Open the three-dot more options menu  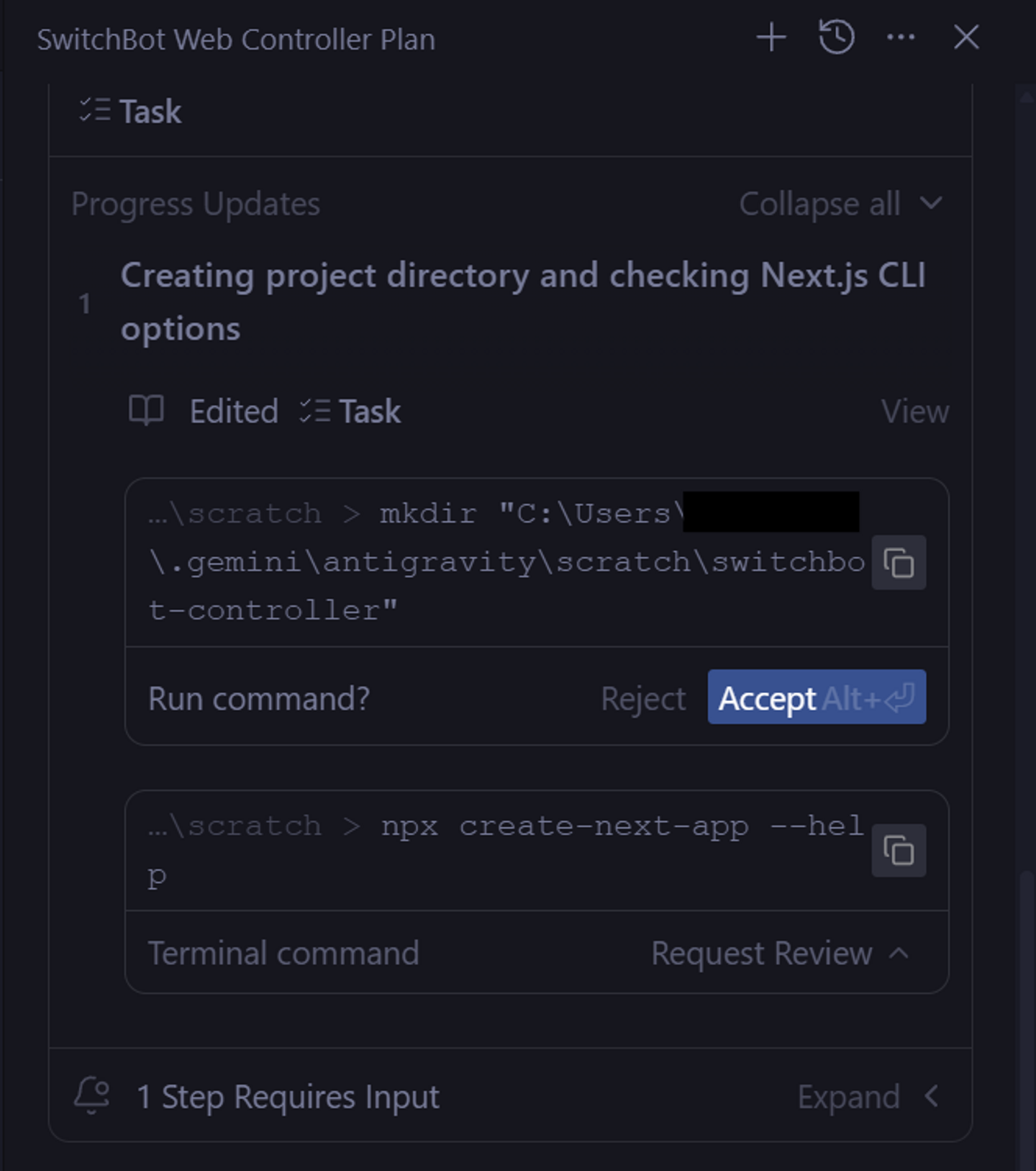click(x=901, y=37)
